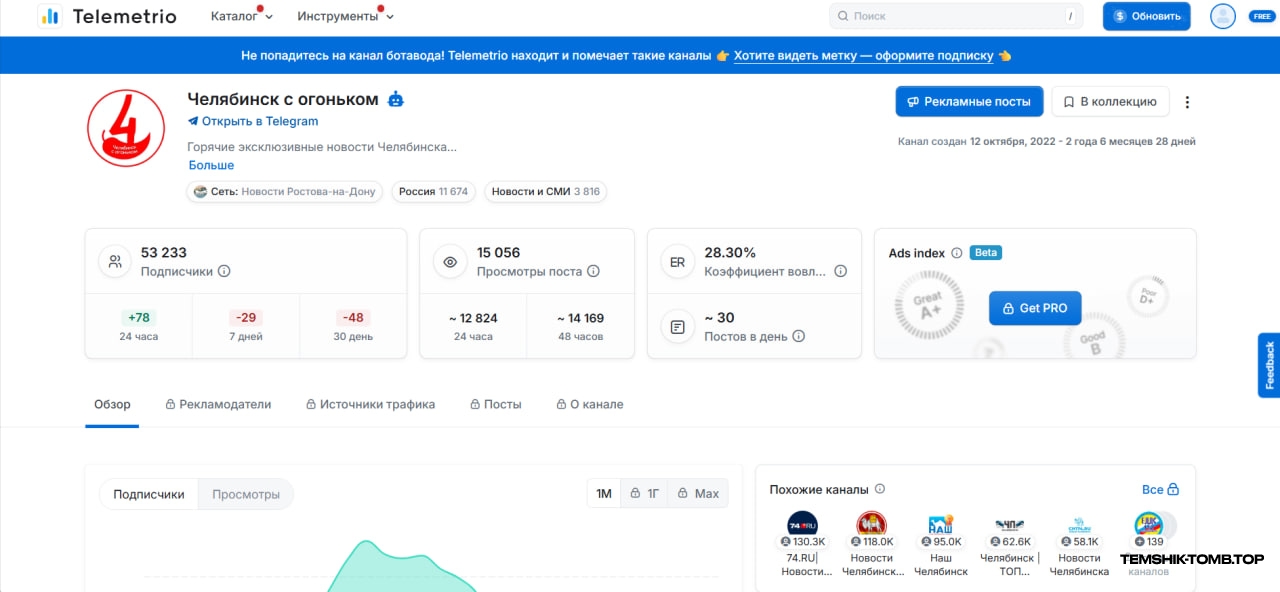Open the user profile avatar
This screenshot has width=1280, height=592.
[1222, 16]
